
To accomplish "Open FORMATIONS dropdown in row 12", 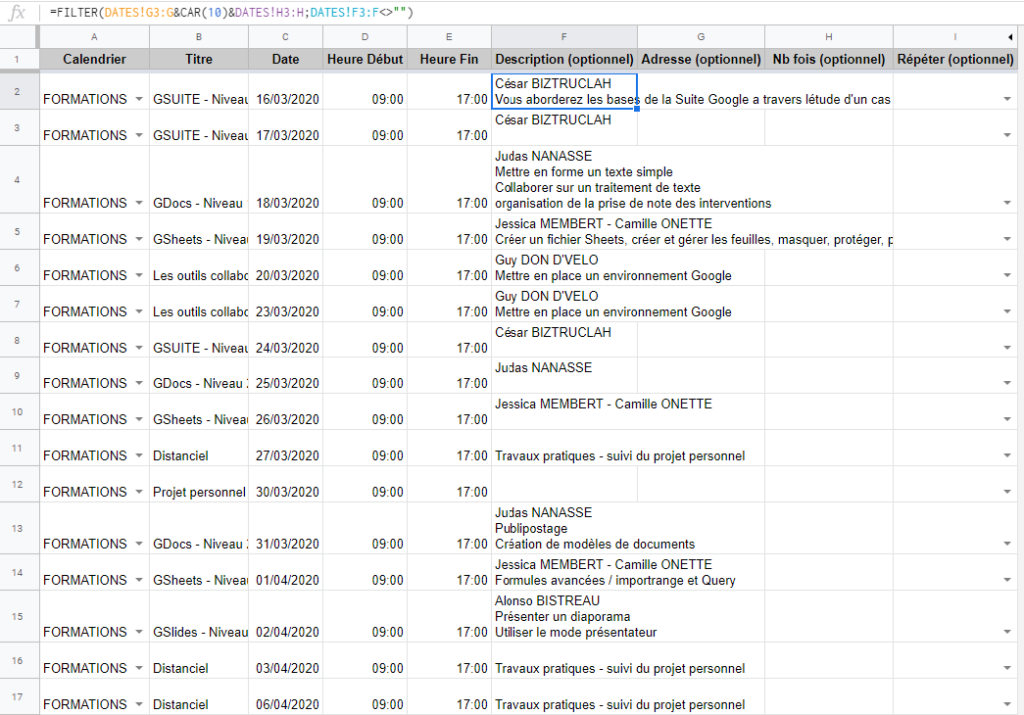I will coord(139,492).
